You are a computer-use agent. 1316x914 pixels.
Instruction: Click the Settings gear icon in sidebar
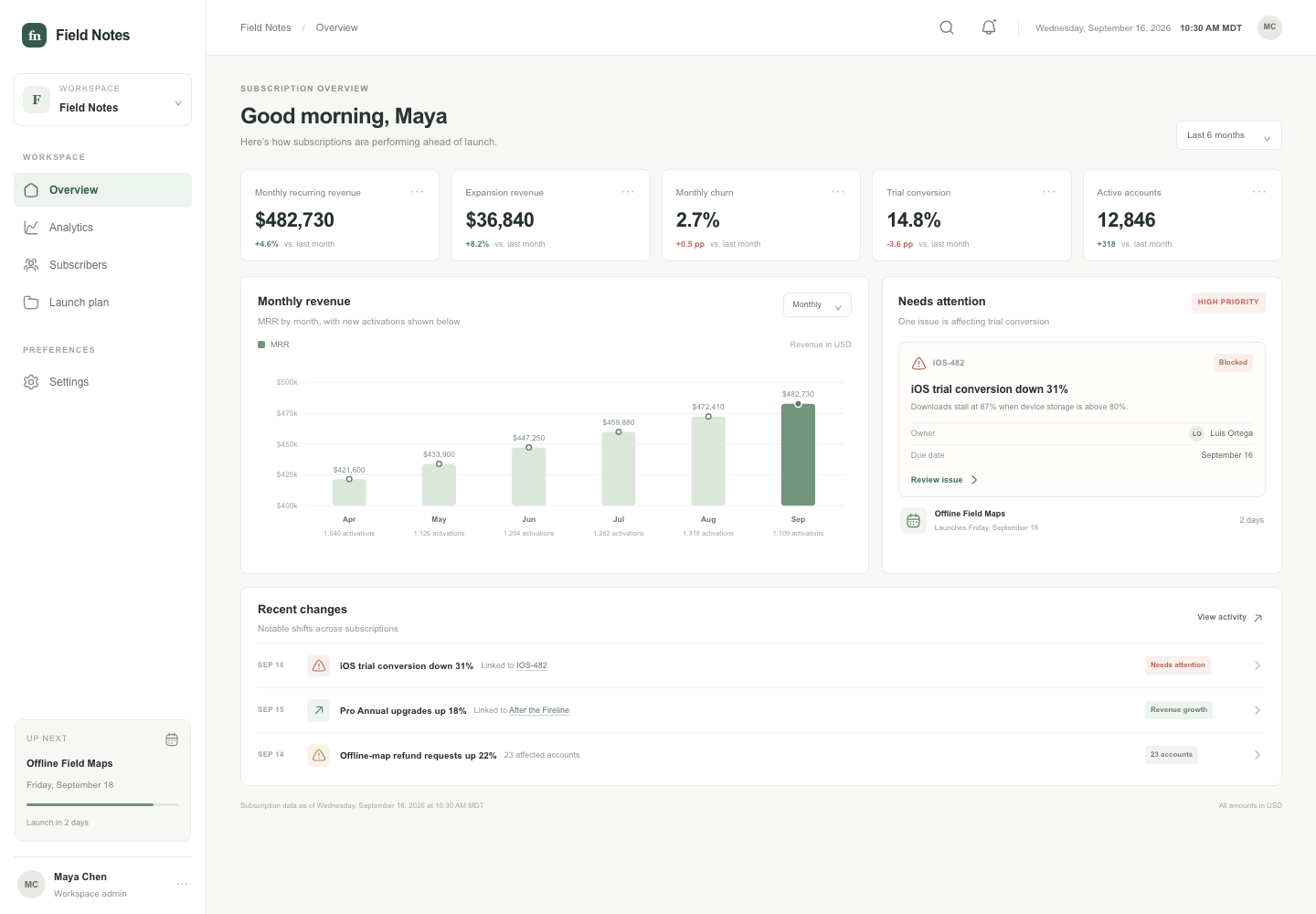pyautogui.click(x=31, y=382)
